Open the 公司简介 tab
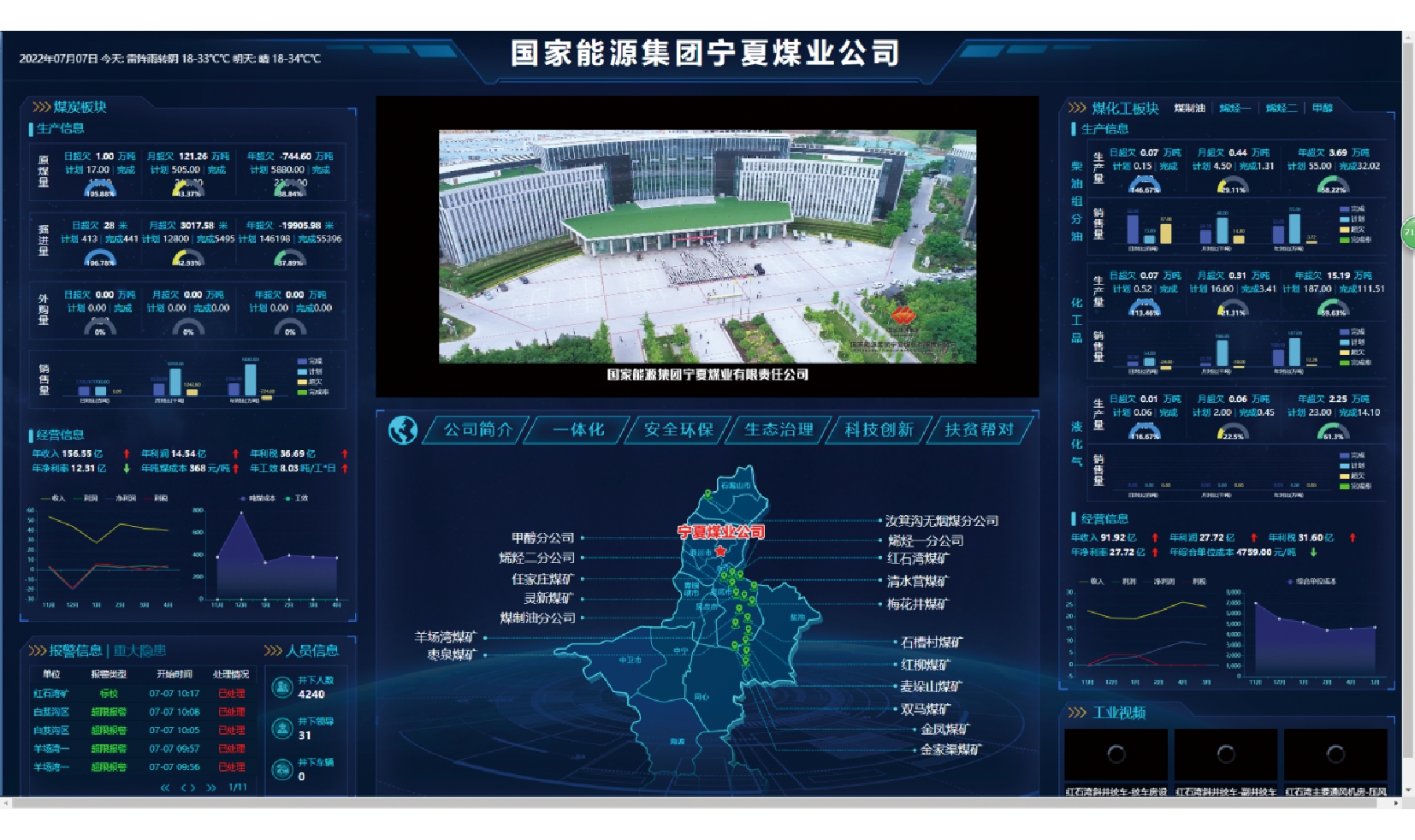Screen dimensions: 1415x840 click(477, 429)
